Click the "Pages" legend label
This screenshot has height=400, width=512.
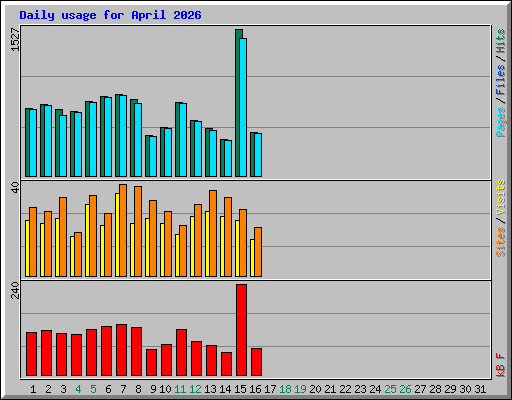(x=500, y=122)
